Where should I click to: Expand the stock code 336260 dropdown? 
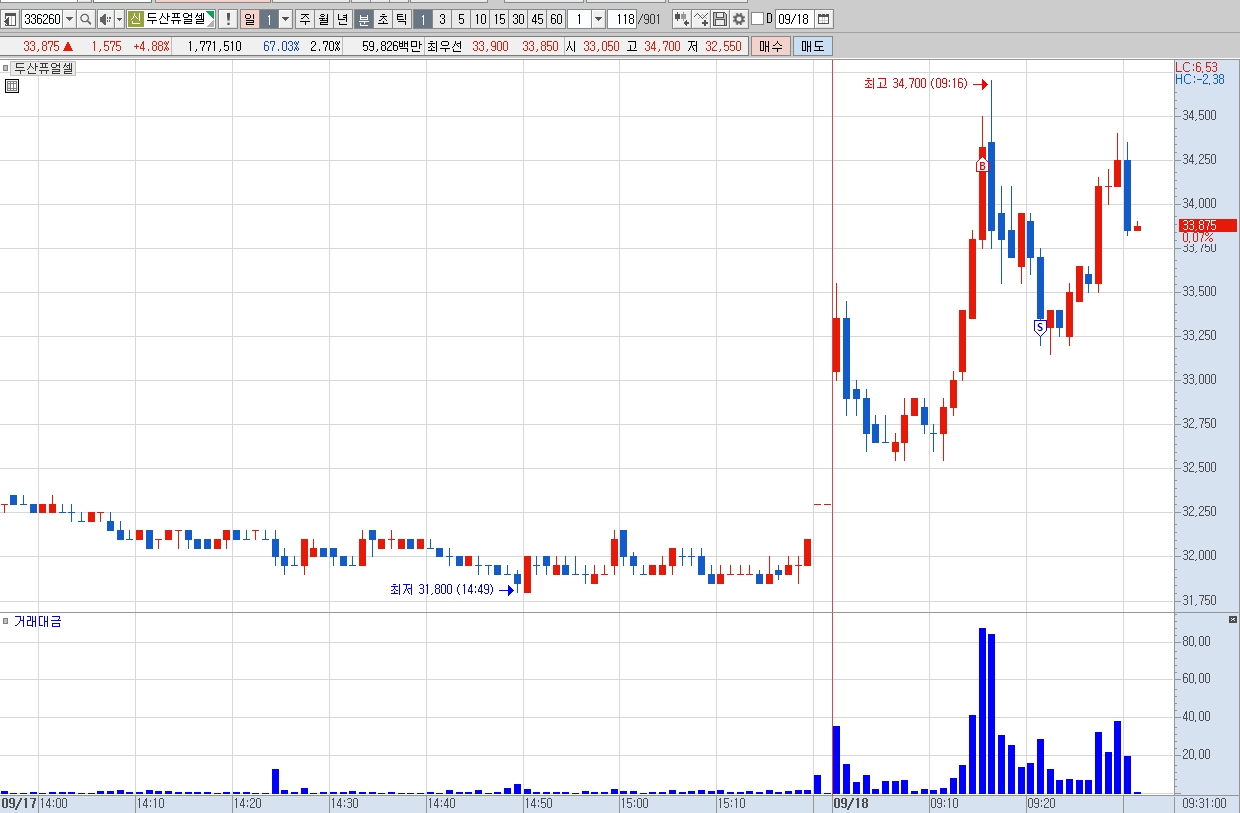pyautogui.click(x=69, y=19)
